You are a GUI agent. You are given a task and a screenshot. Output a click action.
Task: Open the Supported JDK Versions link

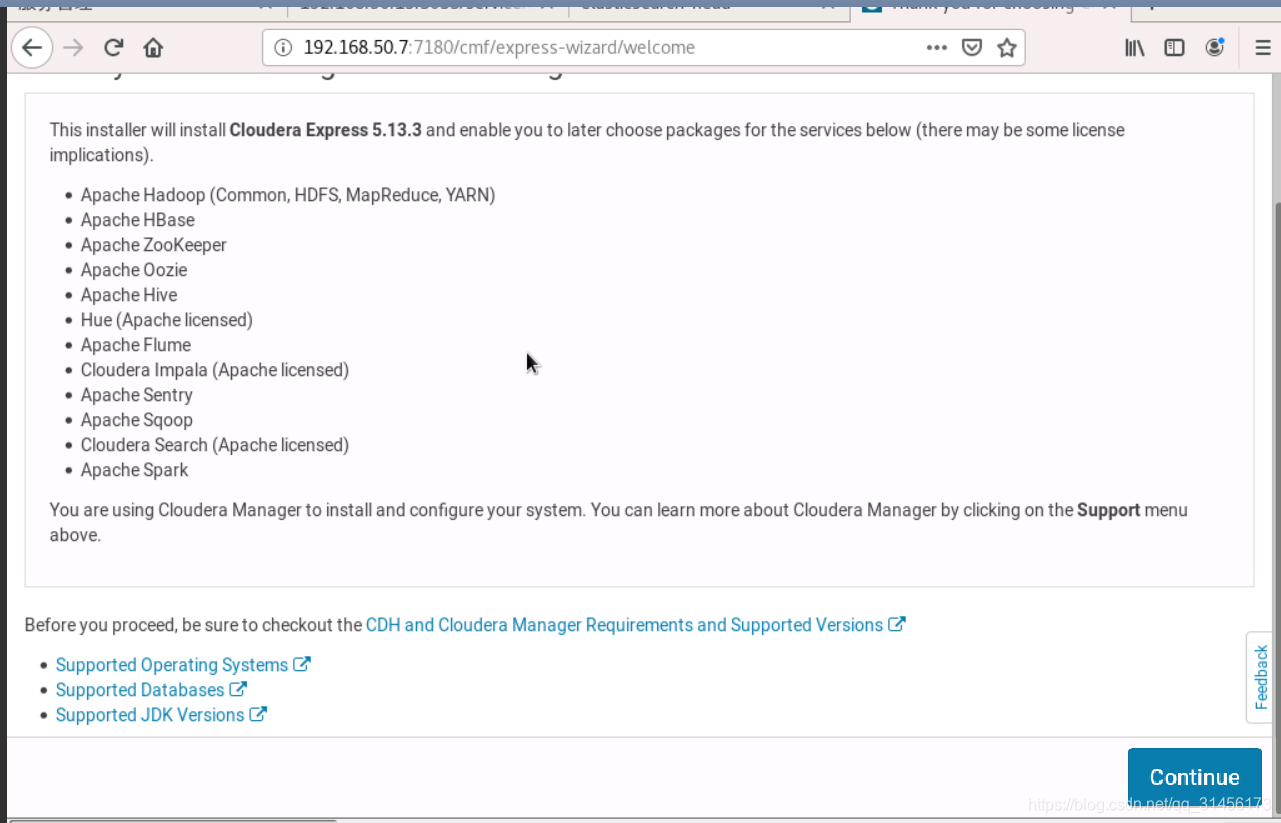(x=161, y=715)
